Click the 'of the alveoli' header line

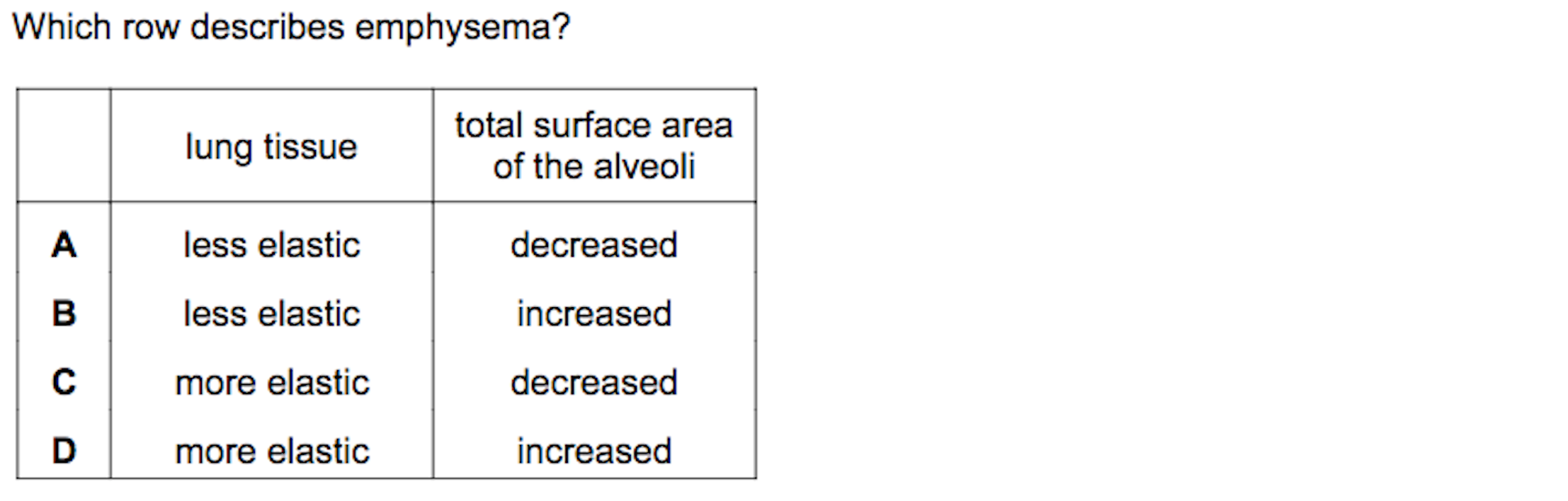[x=594, y=166]
